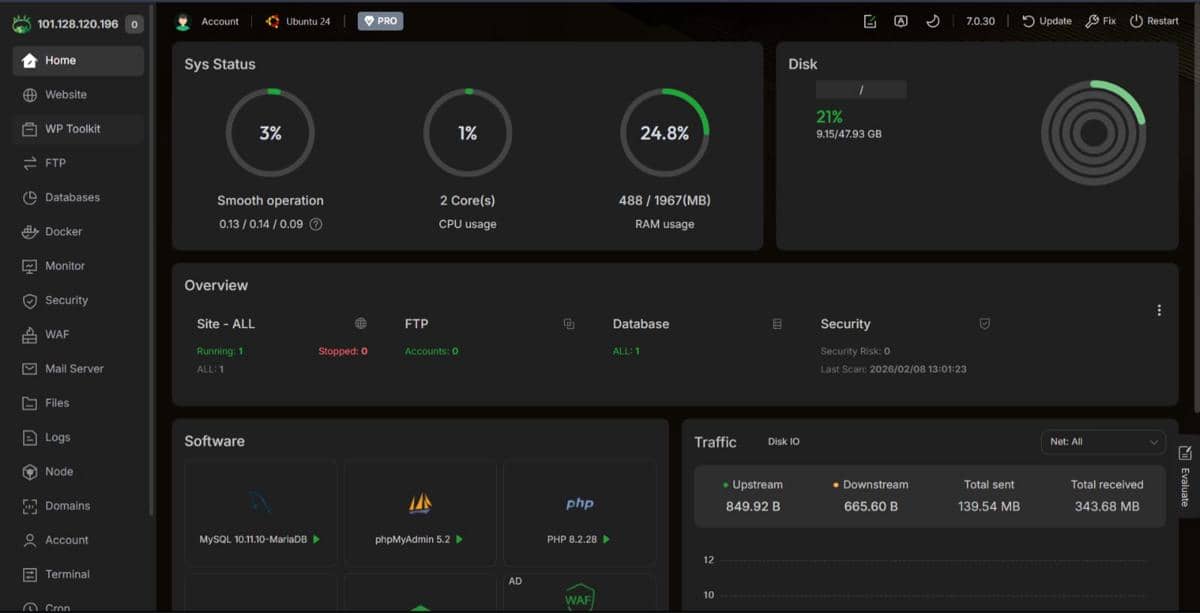Open the disk partition selector showing /
Viewport: 1200px width, 613px height.
point(861,89)
